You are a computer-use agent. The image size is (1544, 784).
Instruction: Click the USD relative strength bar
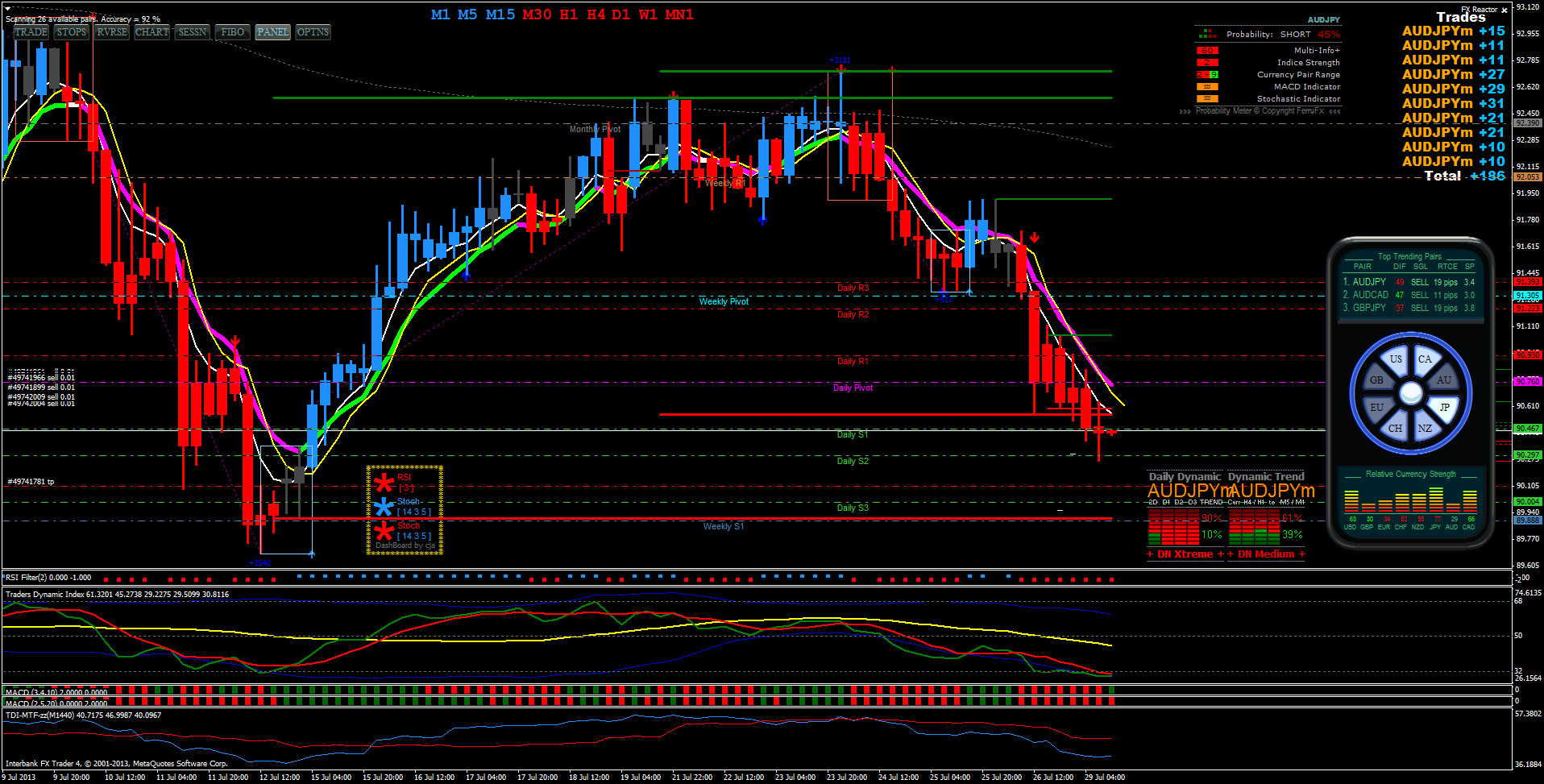tap(1351, 501)
